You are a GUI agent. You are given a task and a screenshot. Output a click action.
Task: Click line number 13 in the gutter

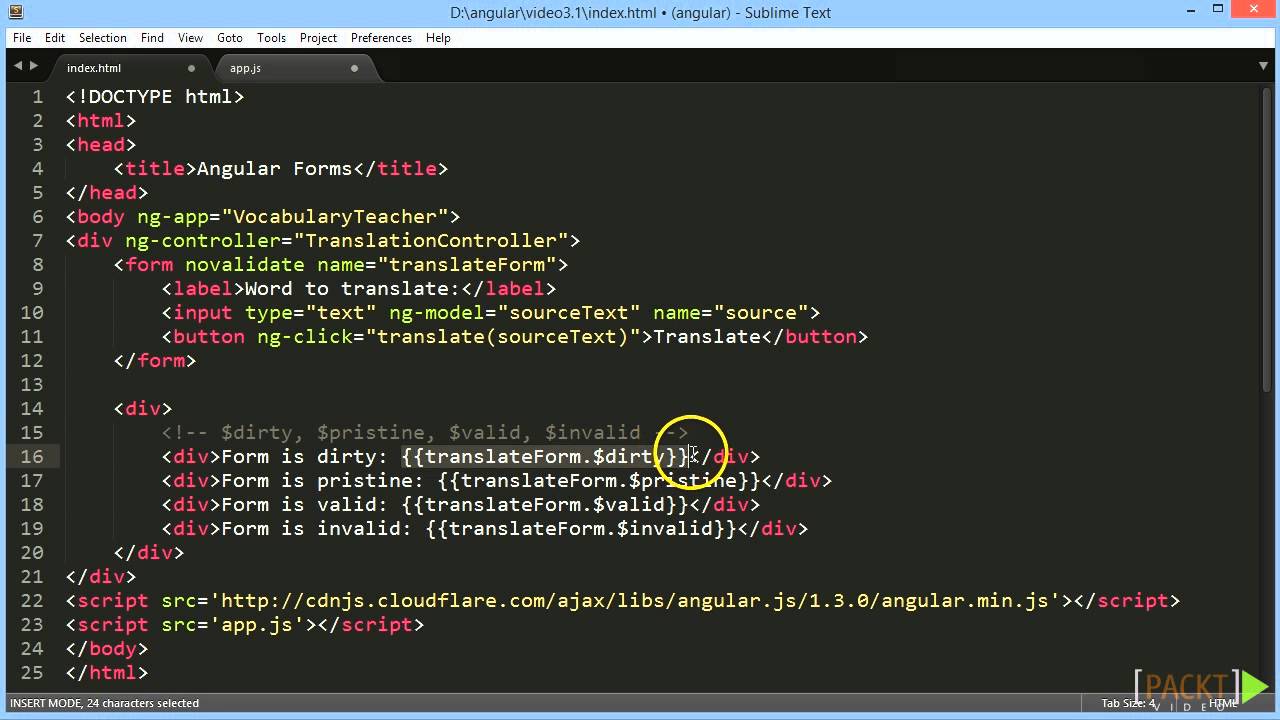[x=32, y=385]
